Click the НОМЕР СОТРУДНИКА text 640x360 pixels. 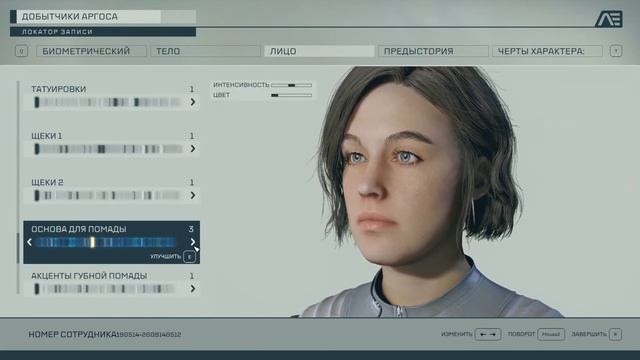click(72, 334)
